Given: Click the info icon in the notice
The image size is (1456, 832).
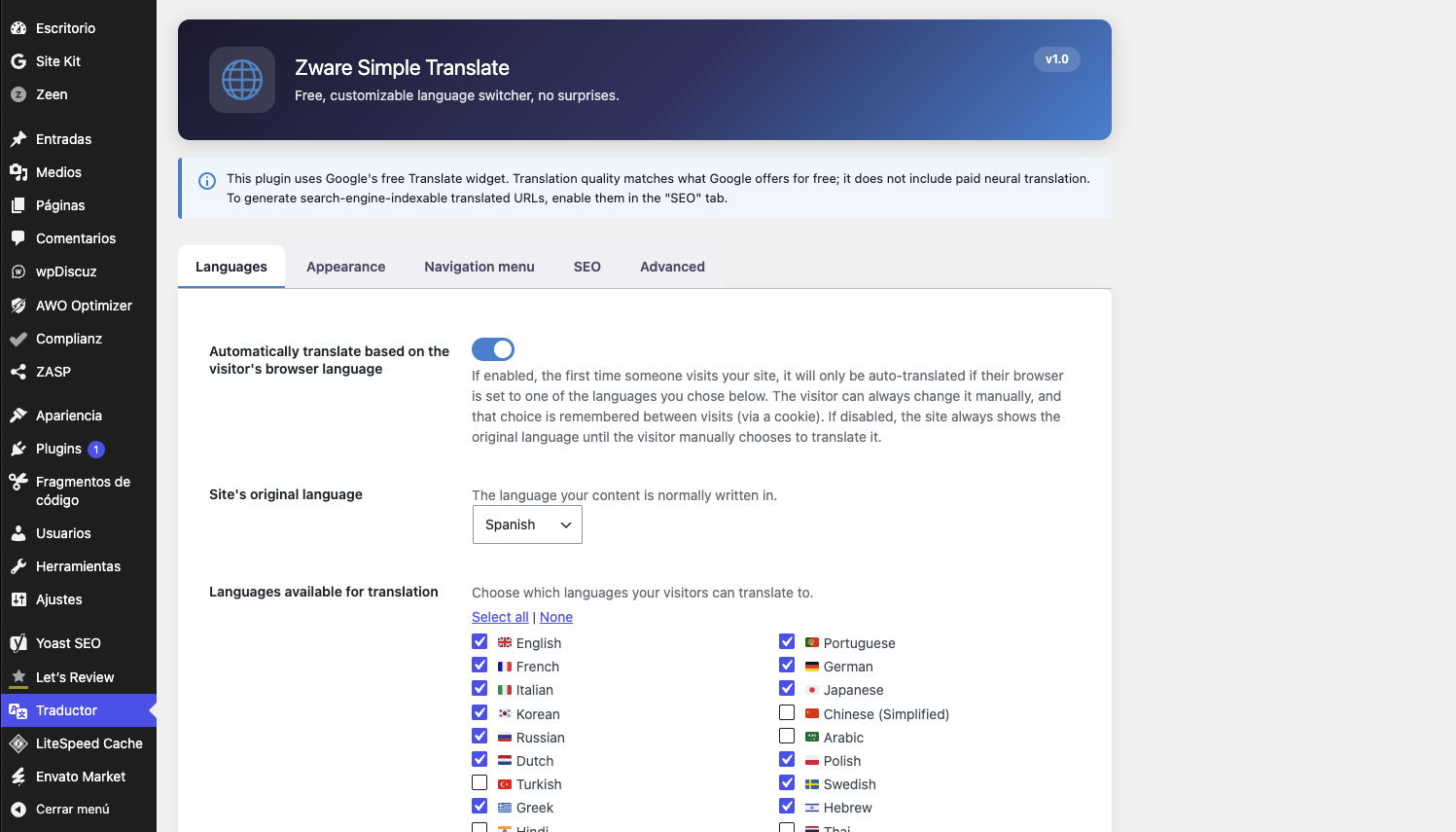Looking at the screenshot, I should [x=207, y=181].
